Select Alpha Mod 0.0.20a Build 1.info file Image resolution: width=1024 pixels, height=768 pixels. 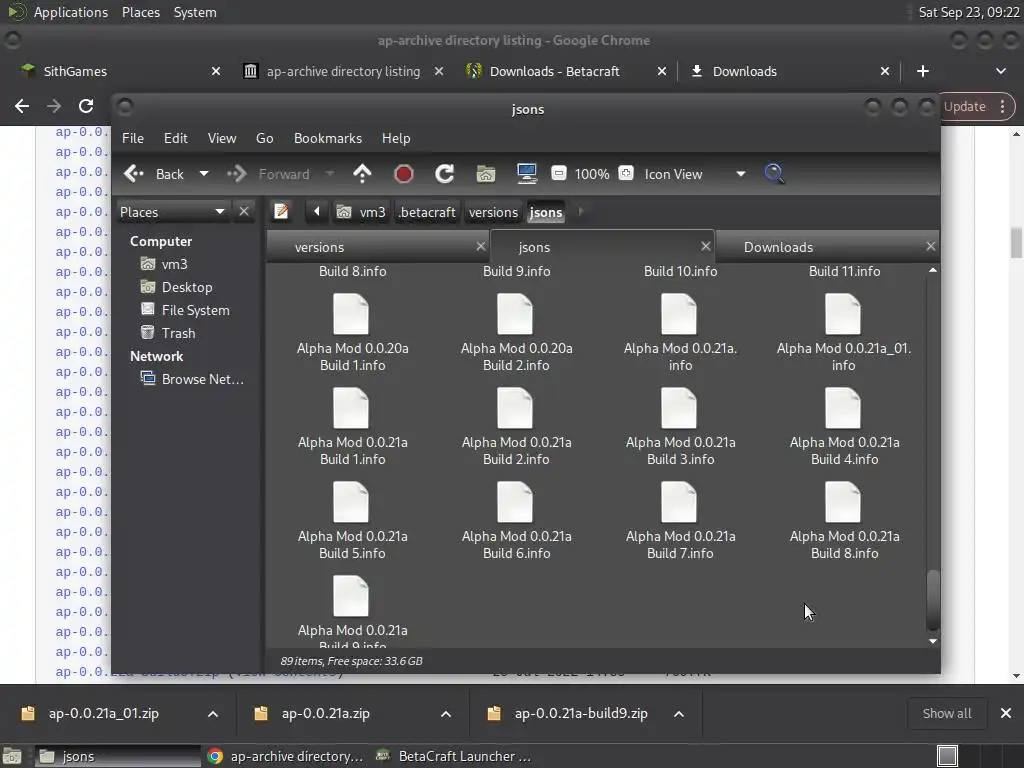pyautogui.click(x=352, y=333)
